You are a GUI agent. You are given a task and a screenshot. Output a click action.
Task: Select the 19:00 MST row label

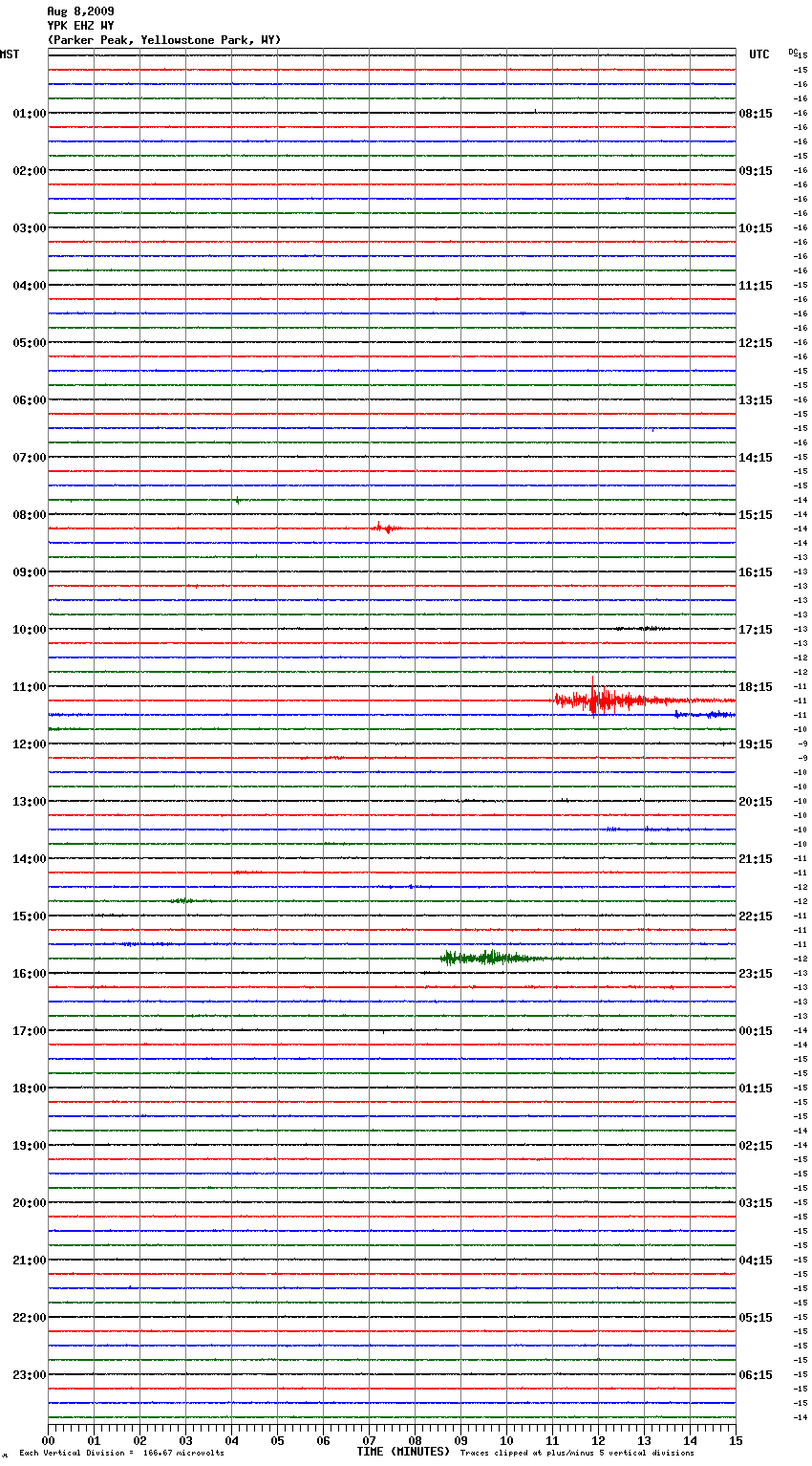coord(30,1146)
